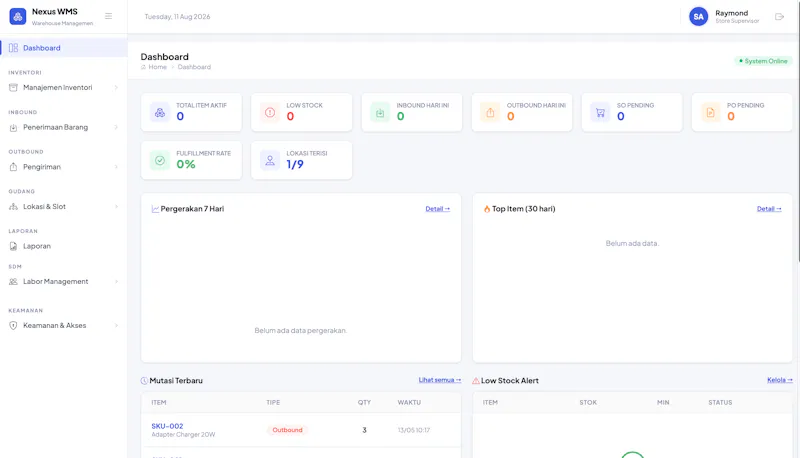
Task: Open Detail link for Pergerakan 7 Hari
Action: click(x=438, y=209)
